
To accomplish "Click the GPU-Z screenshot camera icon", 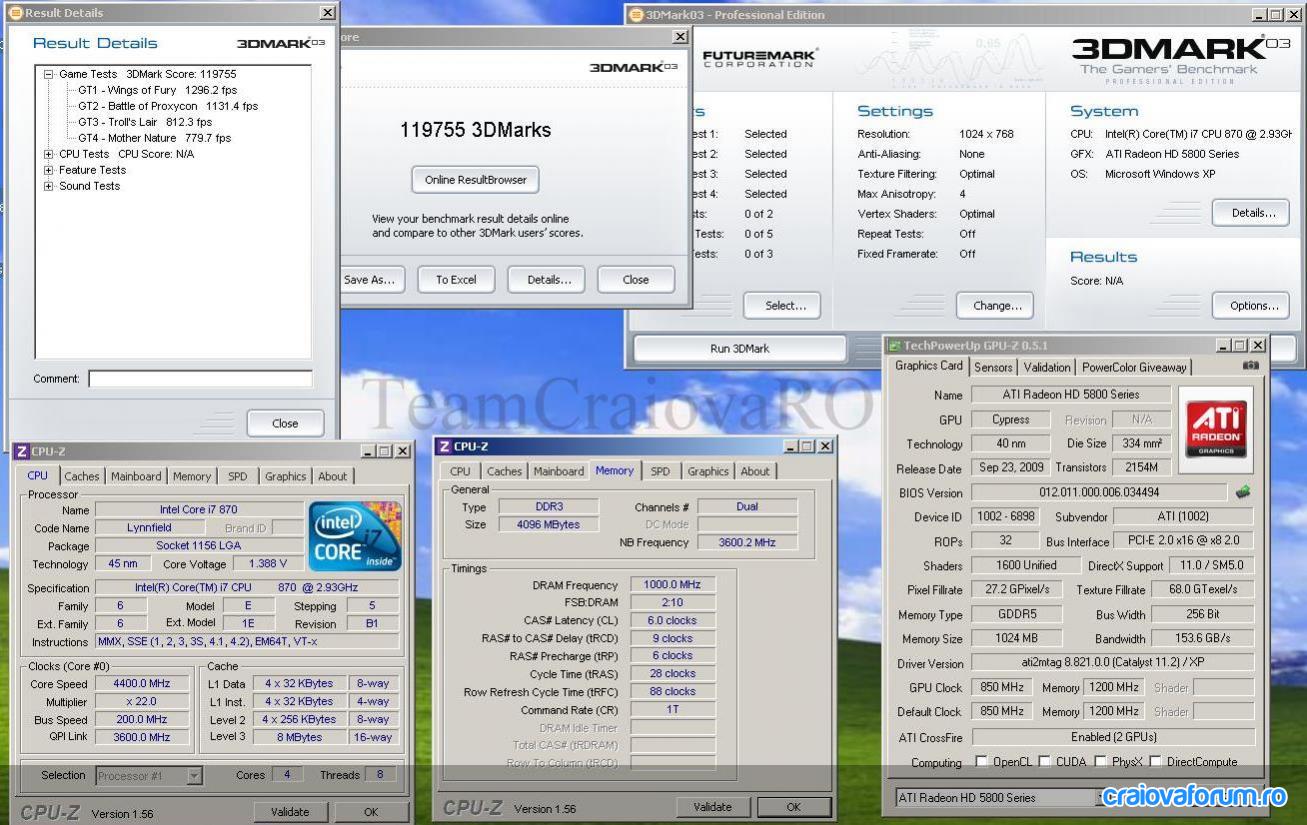I will [1250, 366].
